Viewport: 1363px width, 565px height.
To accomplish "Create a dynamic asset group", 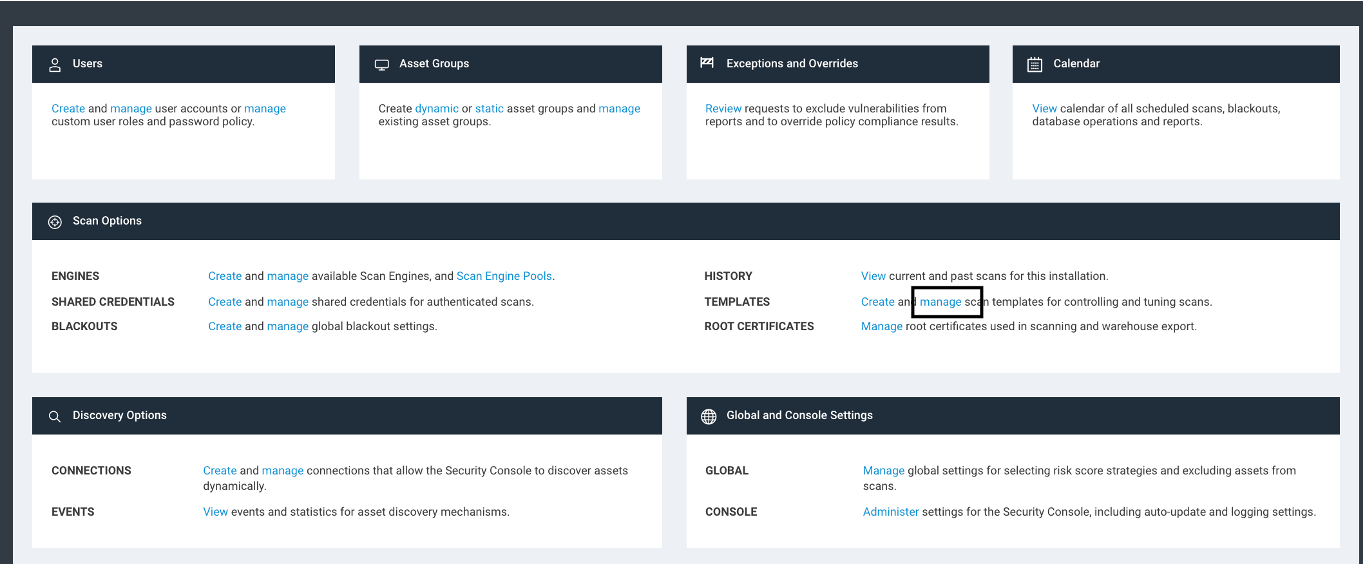I will (437, 109).
